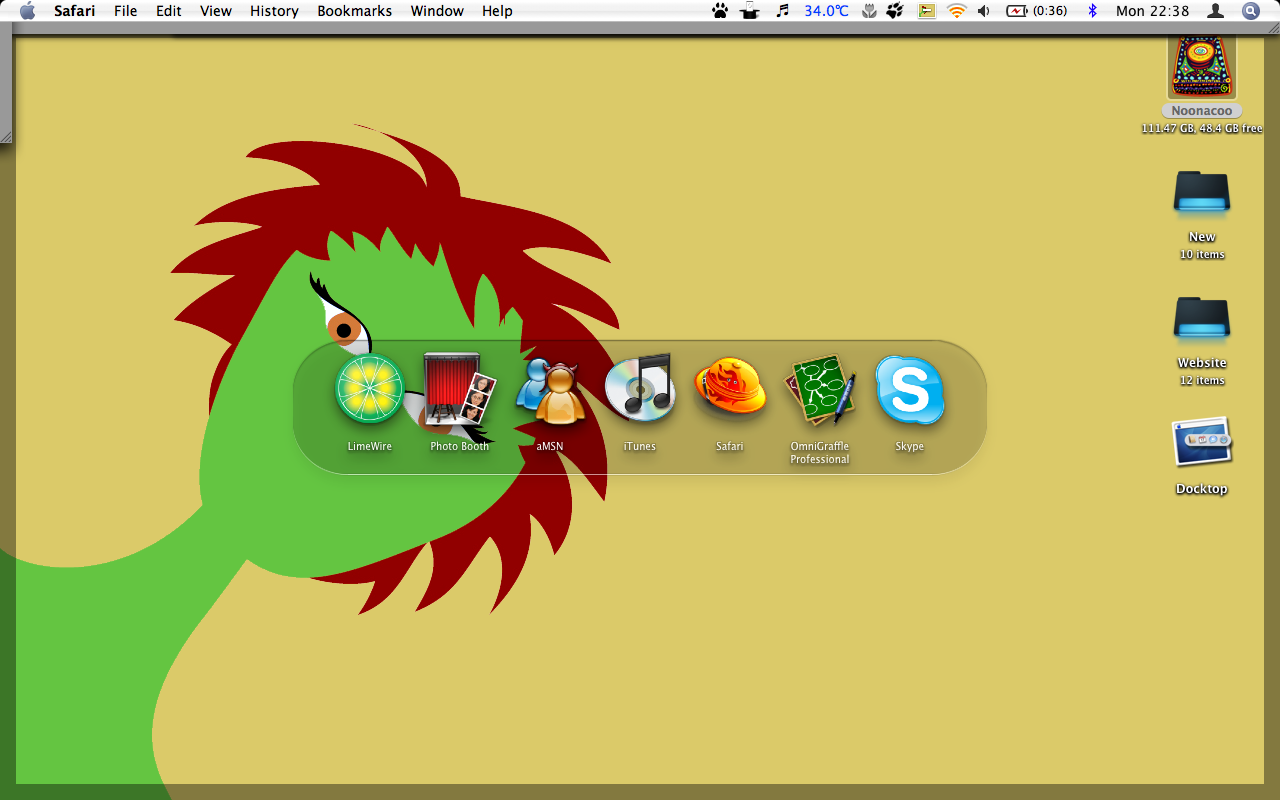This screenshot has width=1280, height=800.
Task: Click the double paw prints menu bar icon
Action: click(896, 11)
